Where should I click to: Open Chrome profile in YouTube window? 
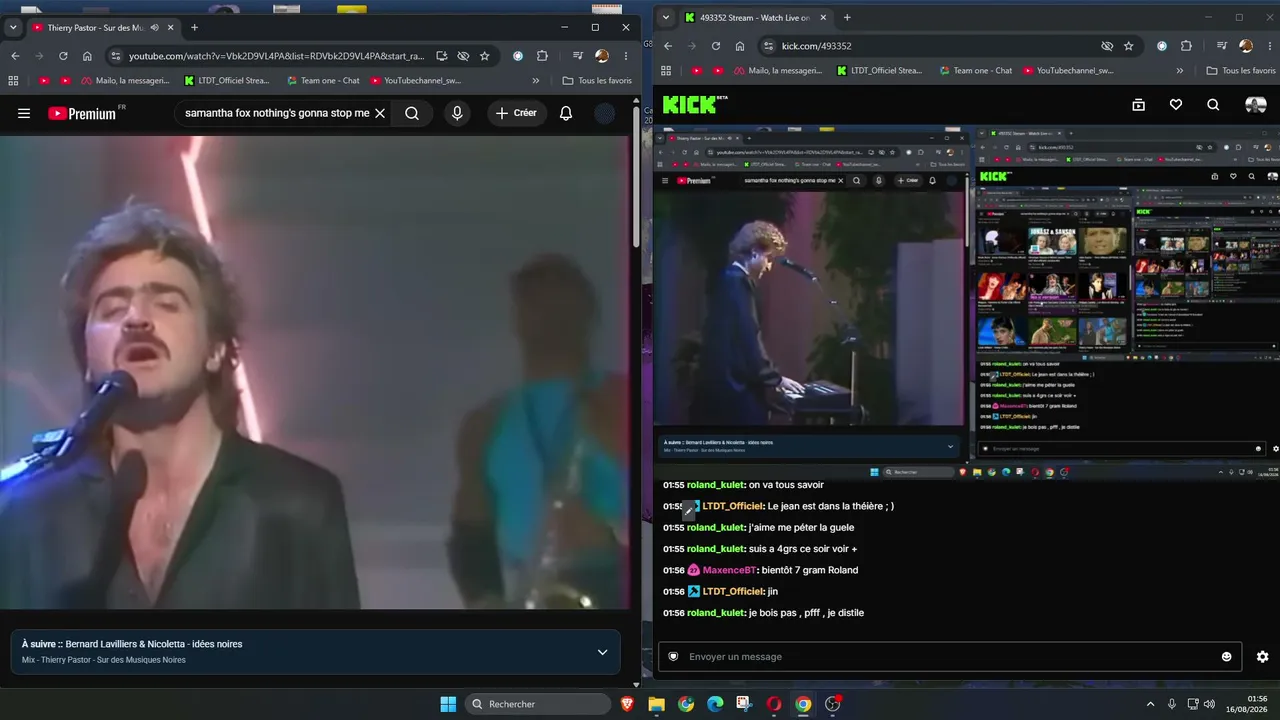point(602,56)
